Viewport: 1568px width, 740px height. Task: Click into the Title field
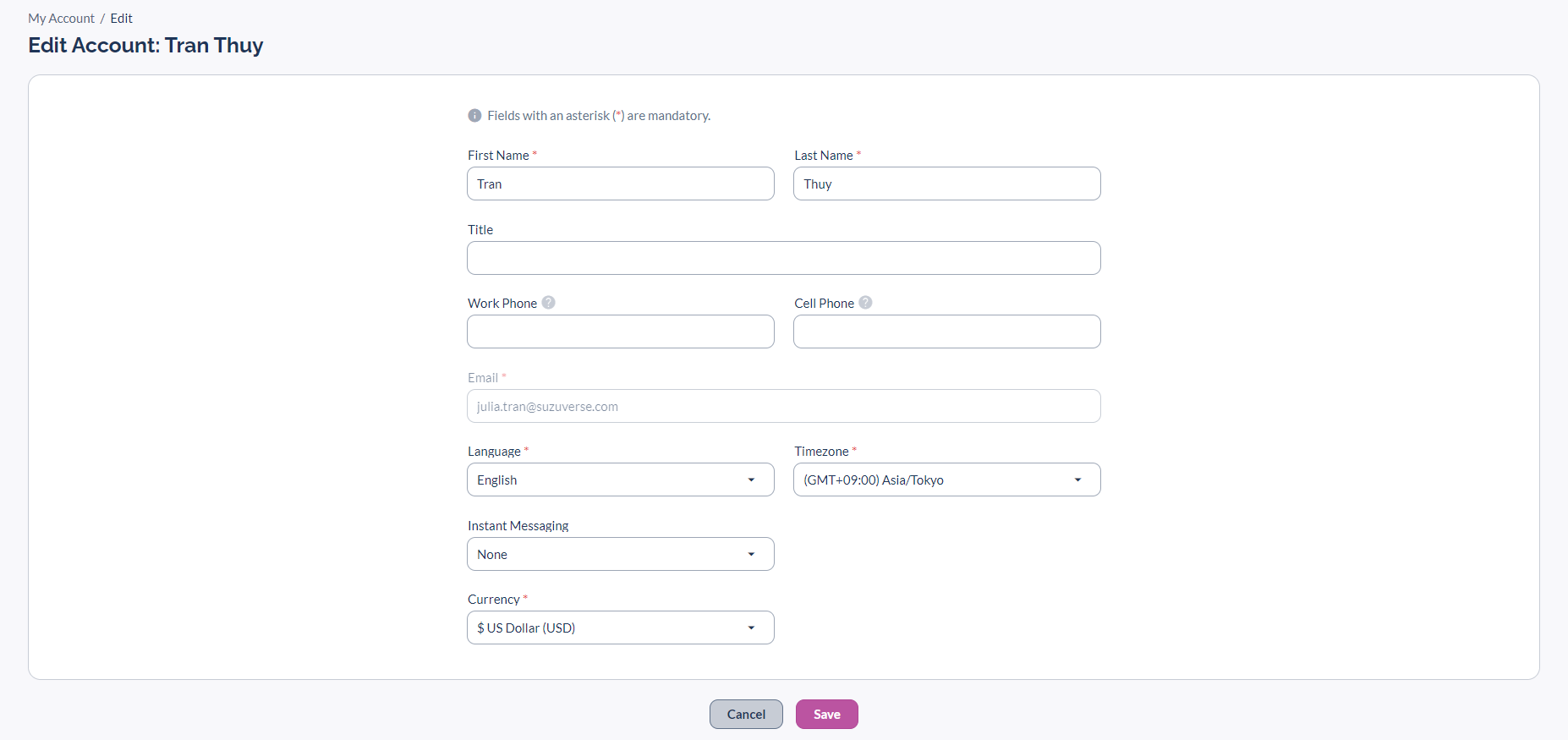point(783,258)
